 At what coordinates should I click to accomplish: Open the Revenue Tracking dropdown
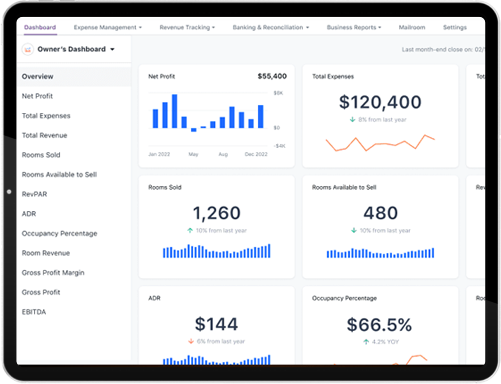187,27
